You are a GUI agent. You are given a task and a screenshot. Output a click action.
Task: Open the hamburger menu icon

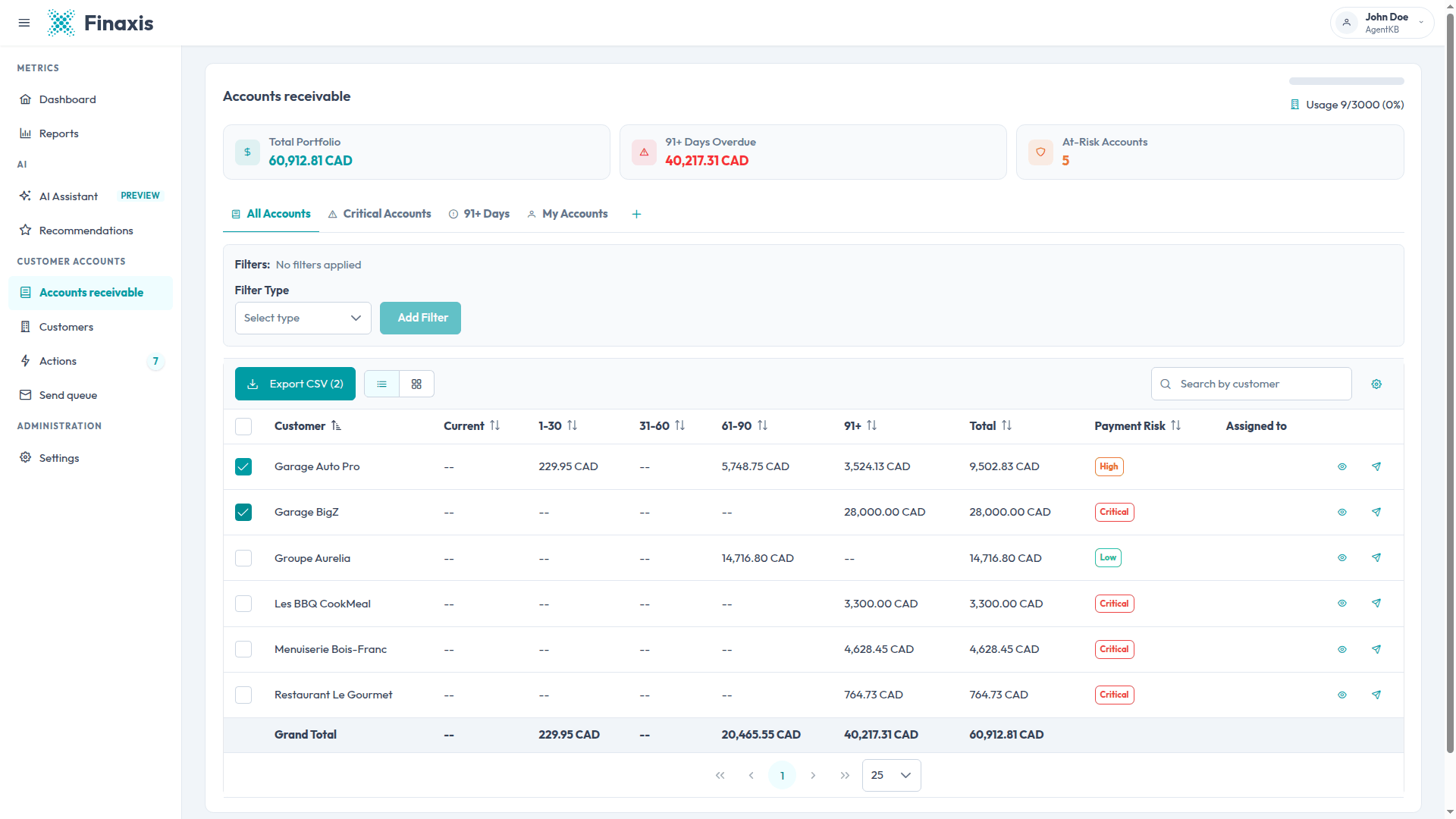coord(24,23)
